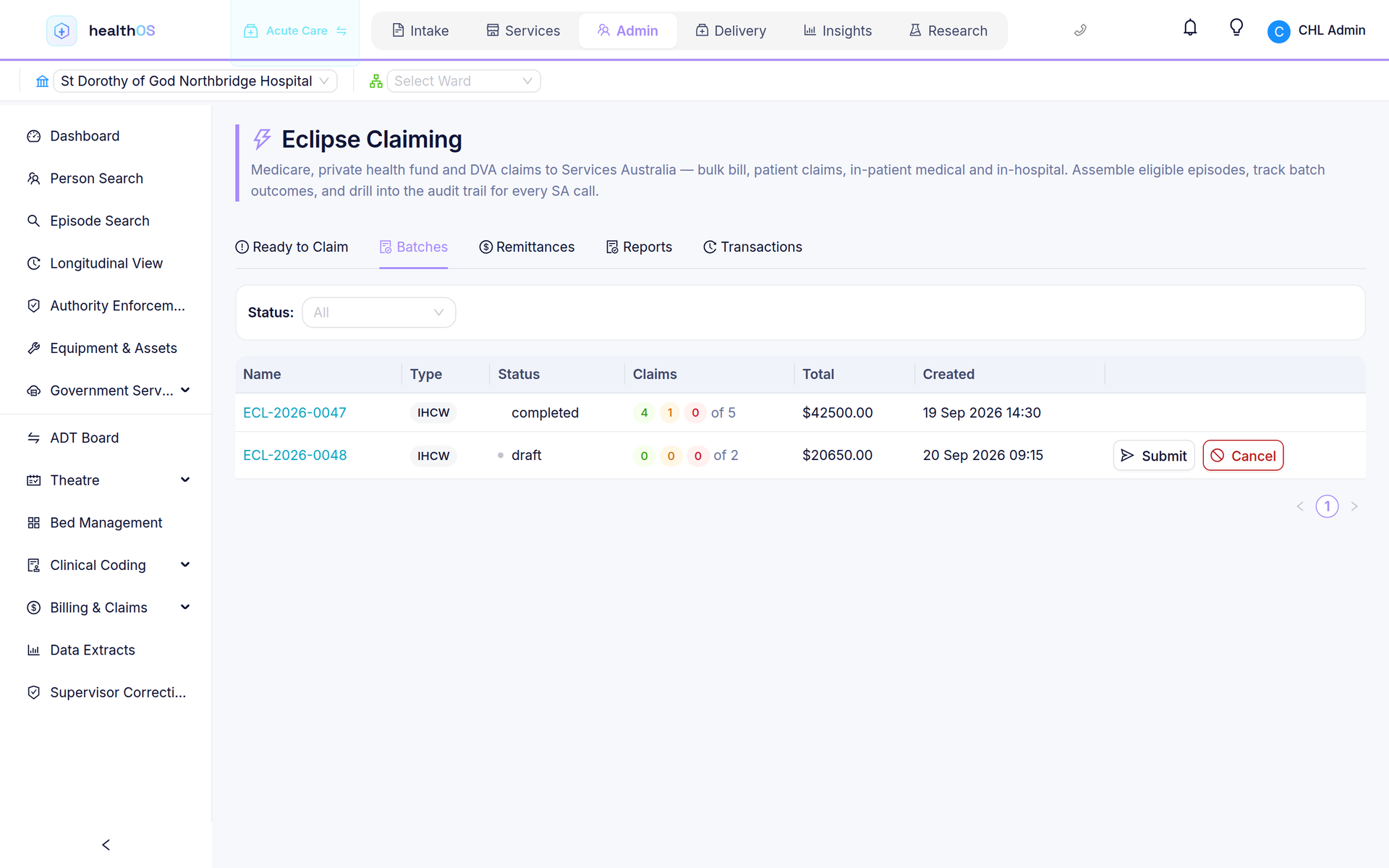Open the Status filter dropdown
Screen dimensions: 1389x868
pos(378,312)
